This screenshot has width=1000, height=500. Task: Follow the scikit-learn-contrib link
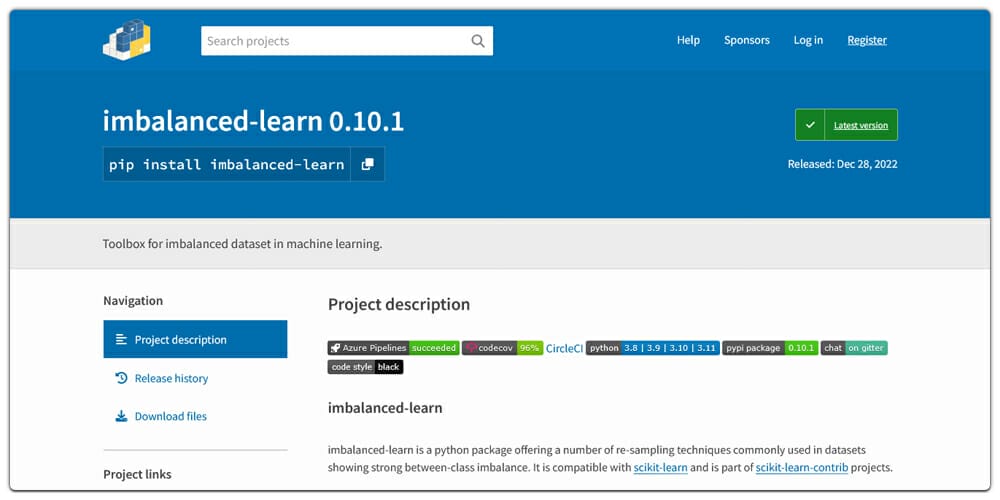(802, 467)
